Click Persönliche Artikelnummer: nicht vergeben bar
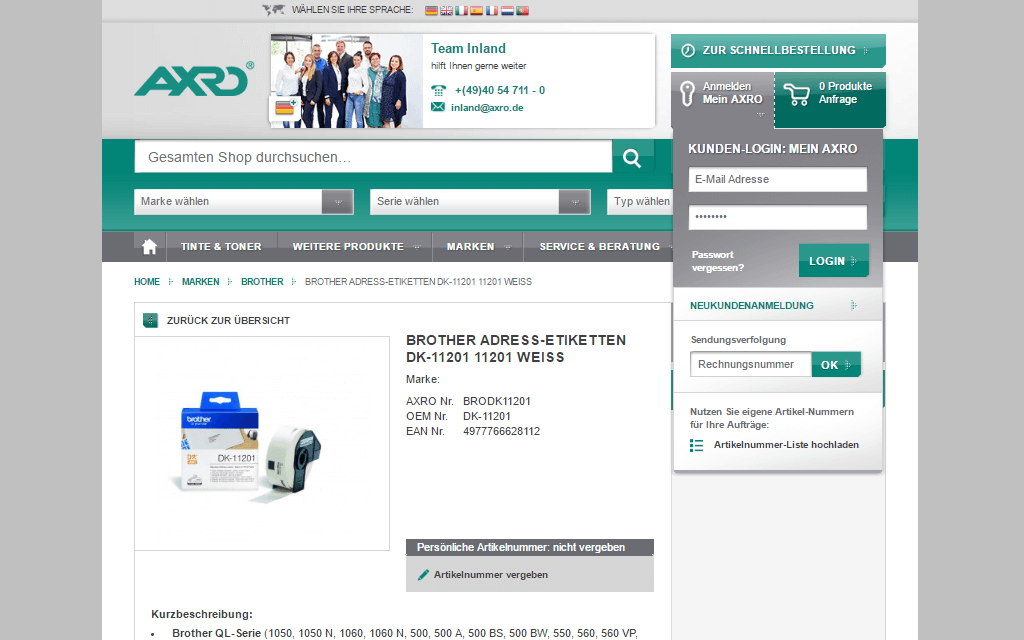The width and height of the screenshot is (1024, 640). [x=530, y=547]
